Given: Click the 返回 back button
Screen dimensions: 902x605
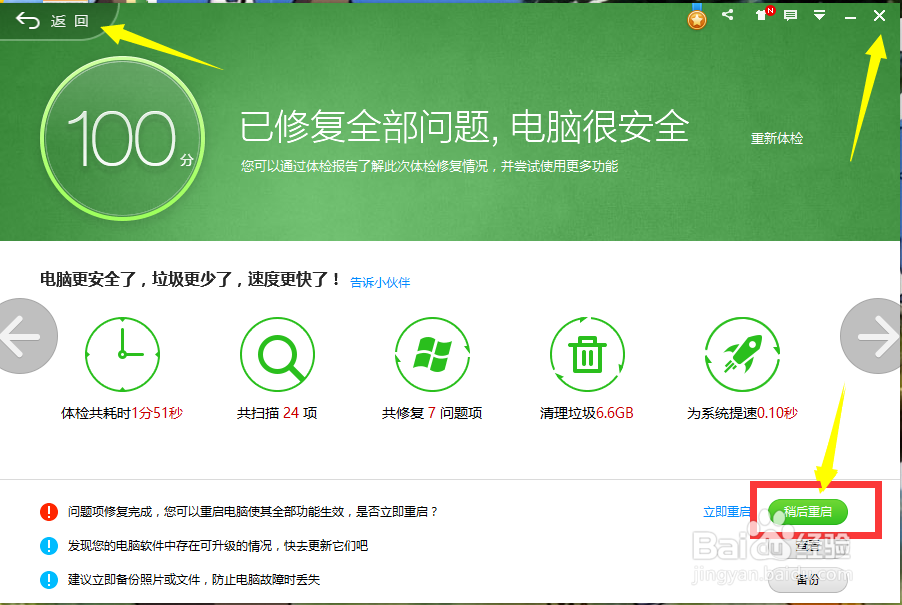Looking at the screenshot, I should (x=50, y=20).
